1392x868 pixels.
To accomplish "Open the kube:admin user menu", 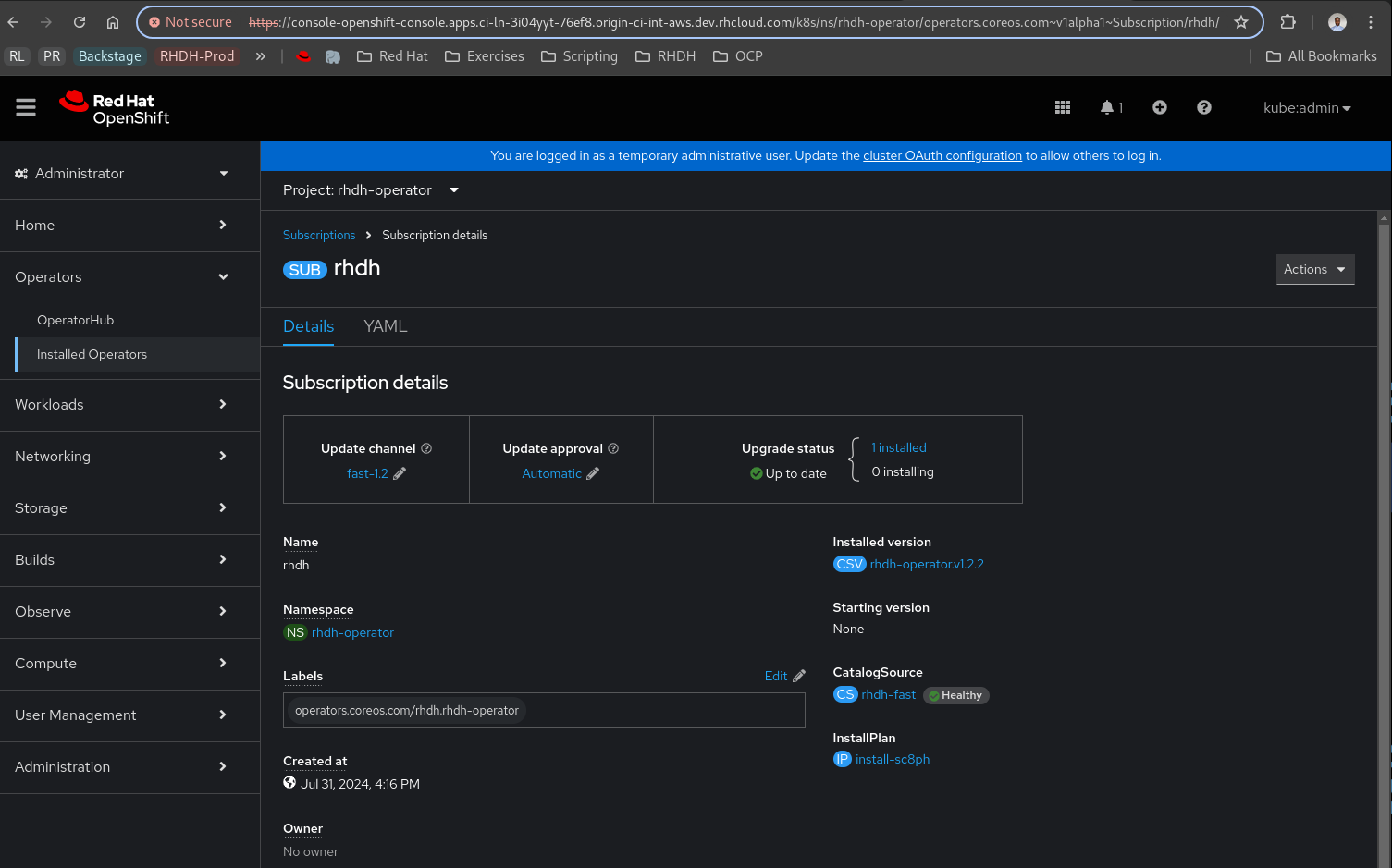I will 1307,108.
